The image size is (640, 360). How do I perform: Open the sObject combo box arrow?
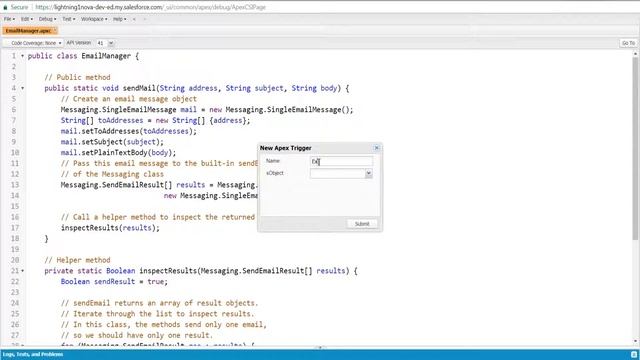[x=369, y=174]
